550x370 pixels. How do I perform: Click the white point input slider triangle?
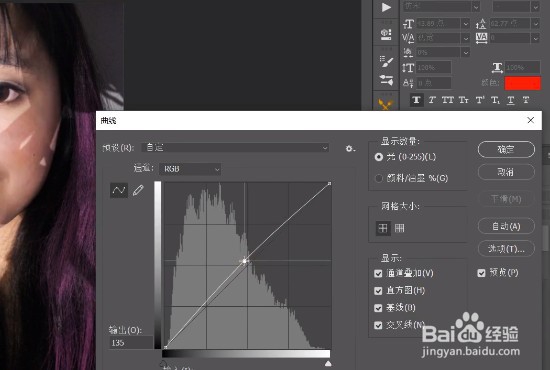(328, 363)
